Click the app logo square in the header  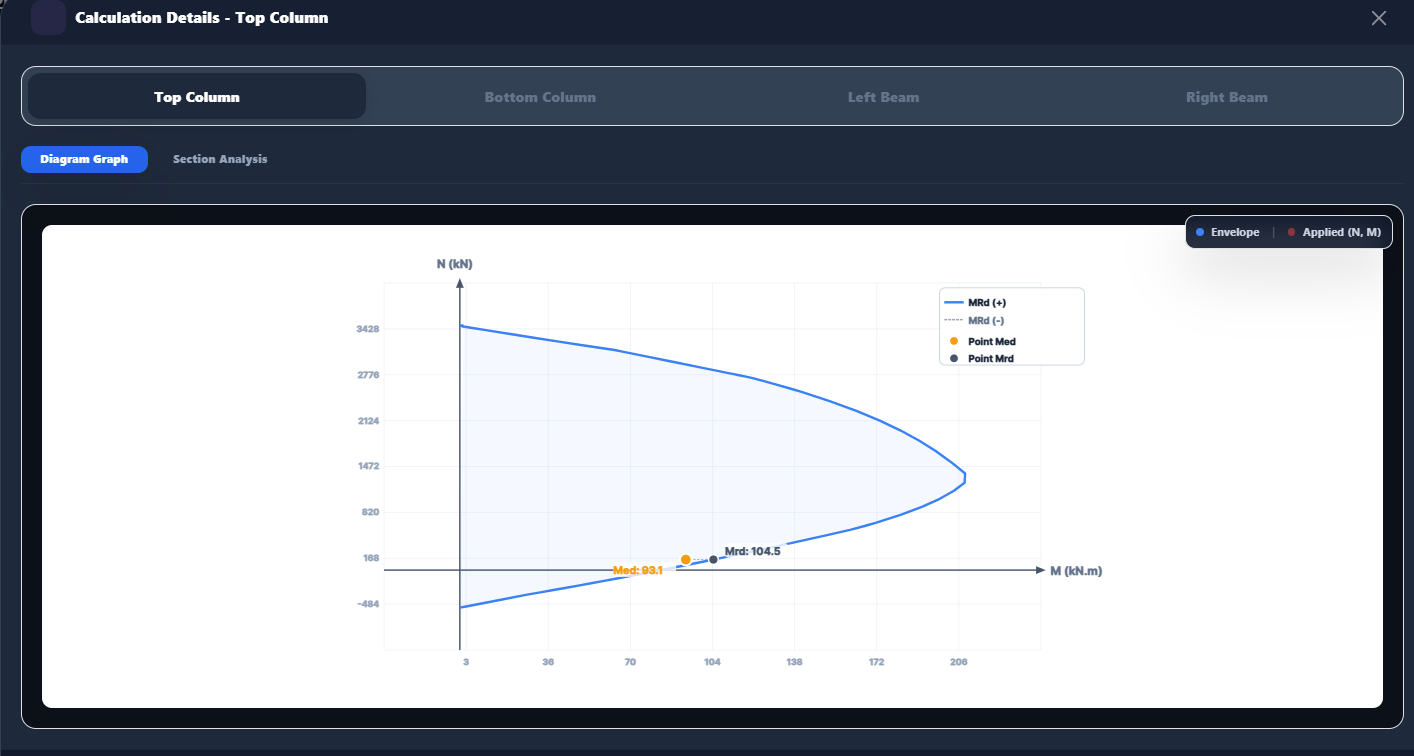pos(48,18)
